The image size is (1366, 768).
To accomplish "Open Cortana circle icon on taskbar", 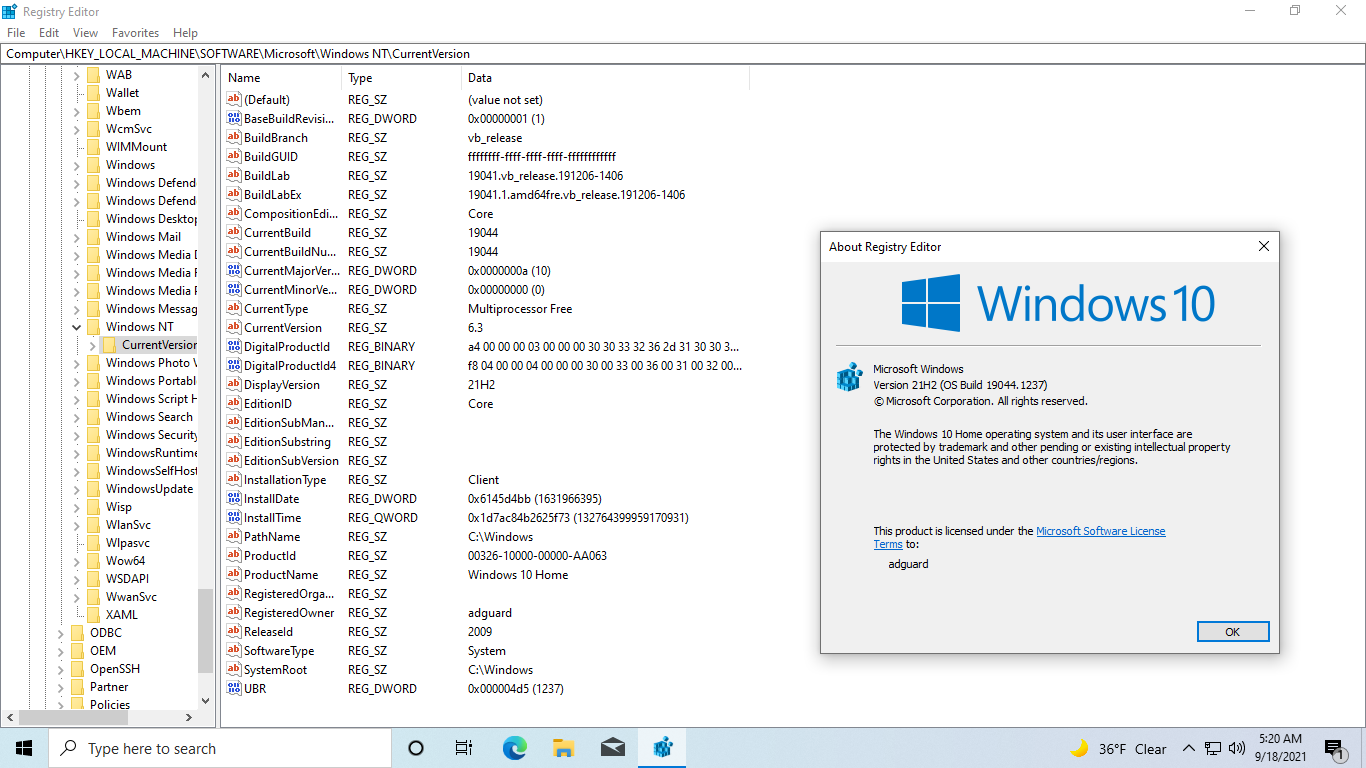I will [x=416, y=748].
